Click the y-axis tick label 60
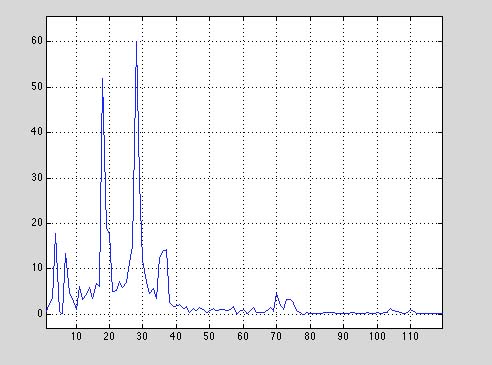This screenshot has height=365, width=492. (37, 41)
